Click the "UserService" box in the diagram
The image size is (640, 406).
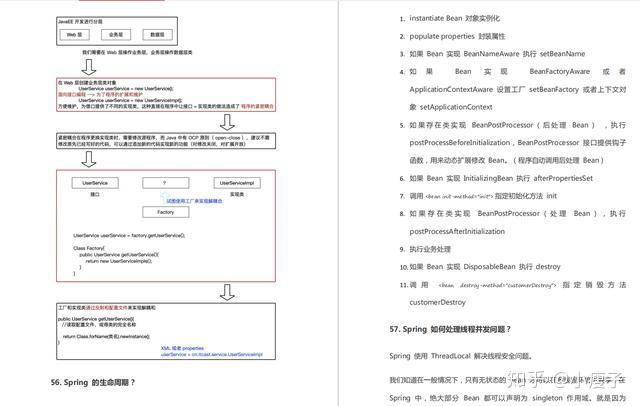coord(95,183)
